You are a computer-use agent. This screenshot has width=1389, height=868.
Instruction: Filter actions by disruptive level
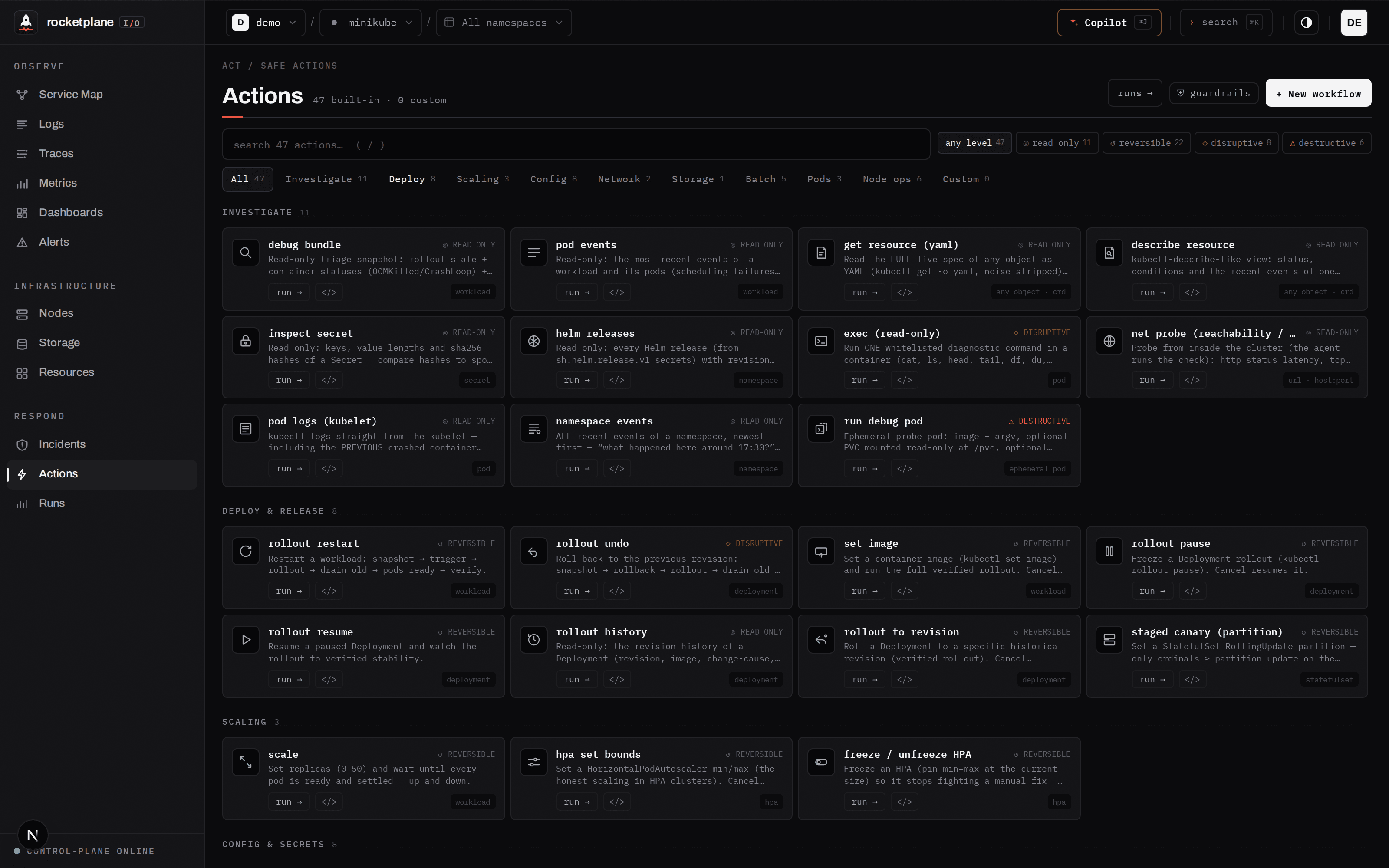pos(1236,143)
